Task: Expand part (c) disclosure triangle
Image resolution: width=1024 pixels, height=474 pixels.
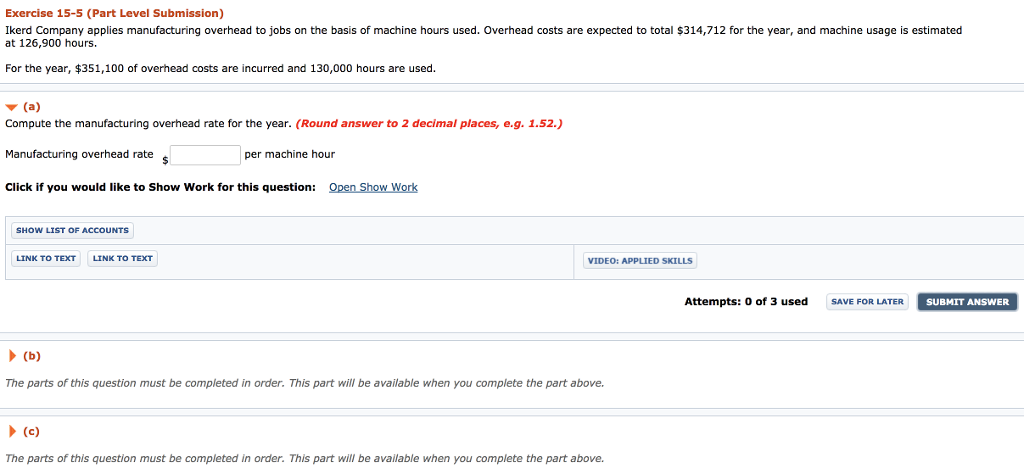Action: tap(12, 432)
